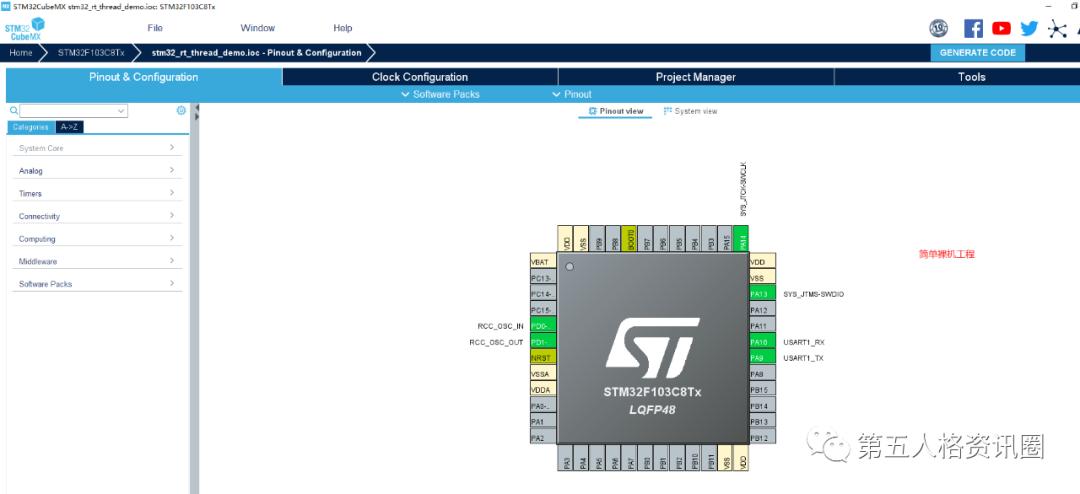Screen dimensions: 1080x494
Task: Click the VDDA pin
Action: pyautogui.click(x=543, y=390)
